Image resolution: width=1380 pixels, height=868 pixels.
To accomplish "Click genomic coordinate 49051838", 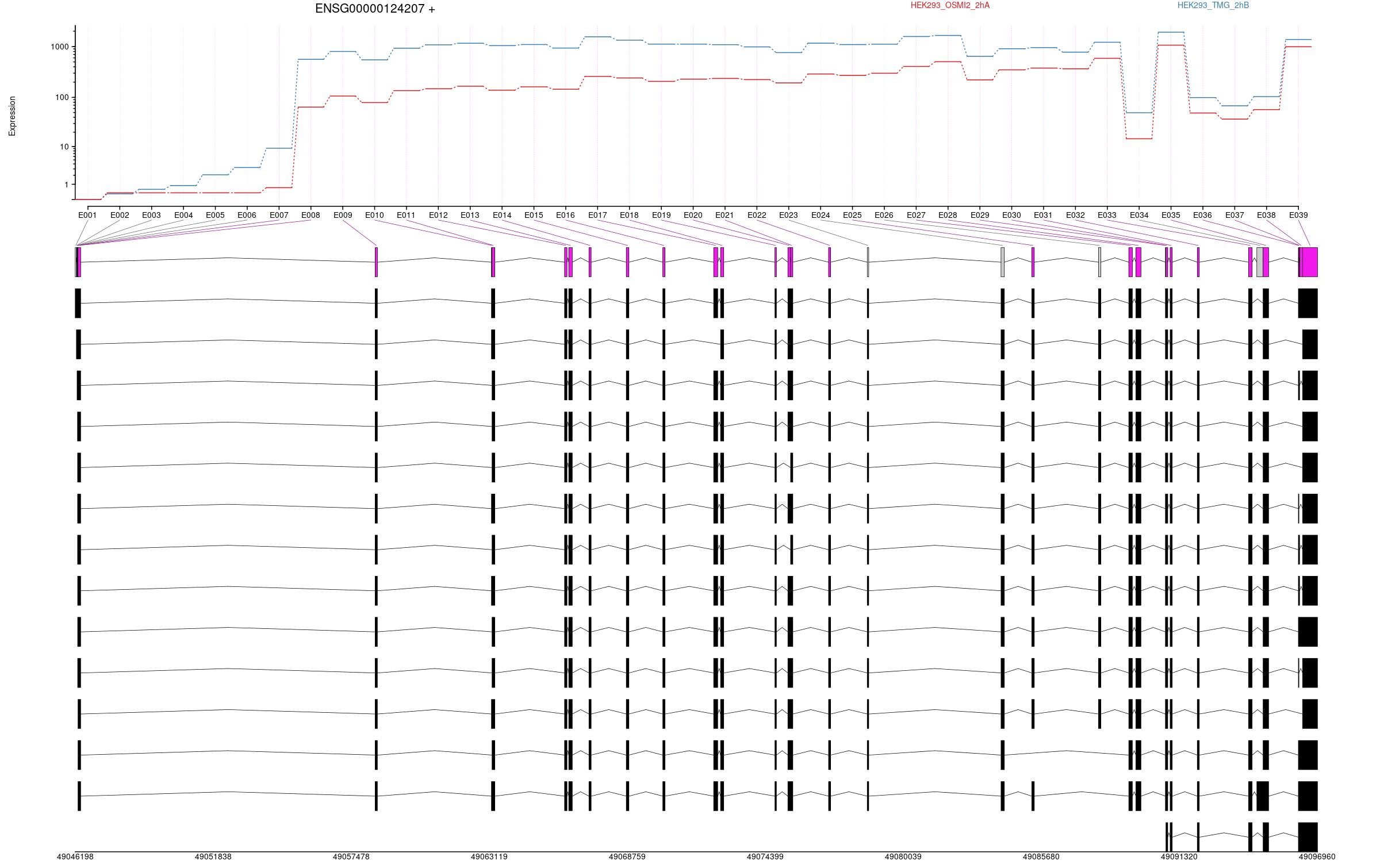I will (213, 857).
